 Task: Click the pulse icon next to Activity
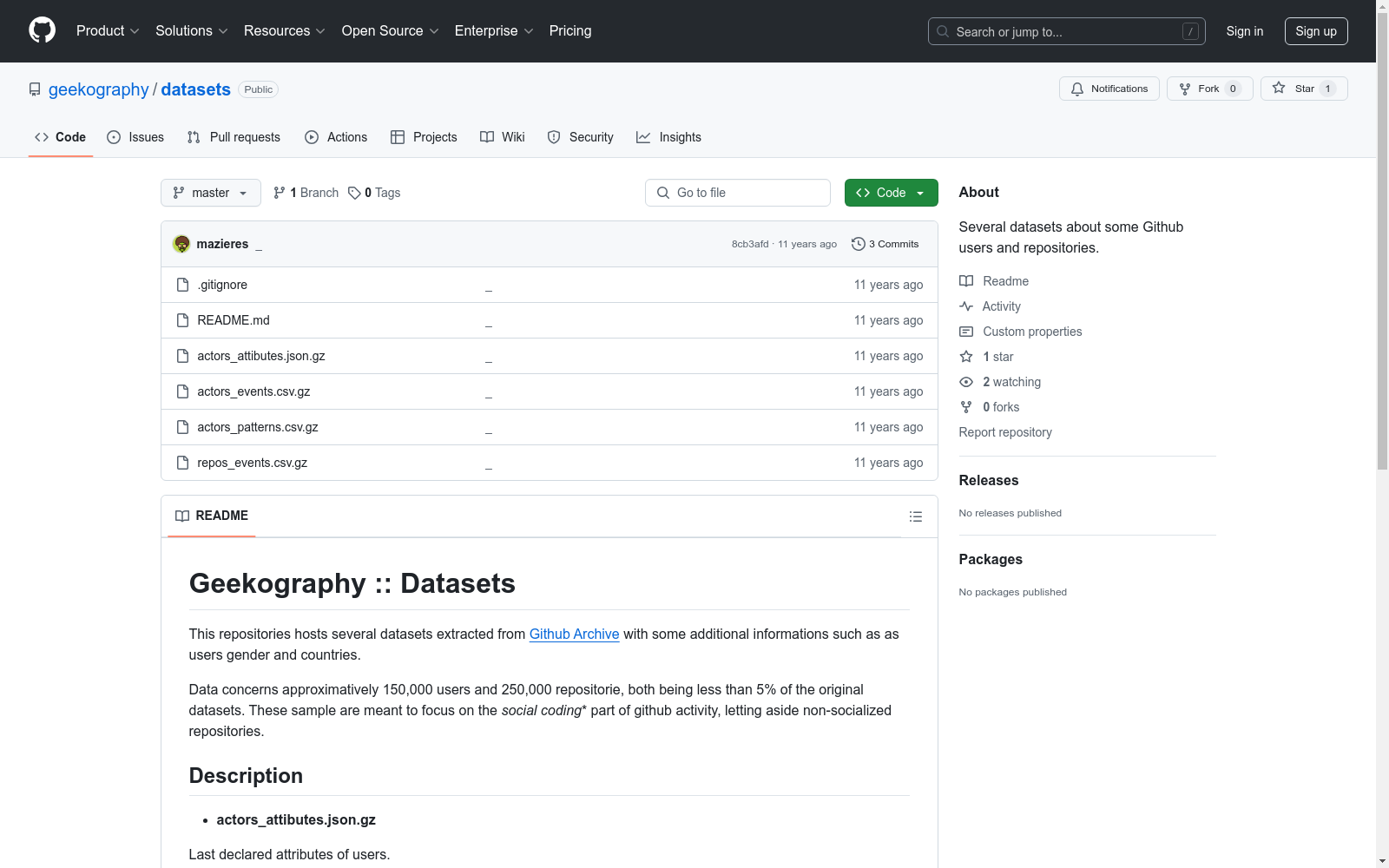point(966,306)
